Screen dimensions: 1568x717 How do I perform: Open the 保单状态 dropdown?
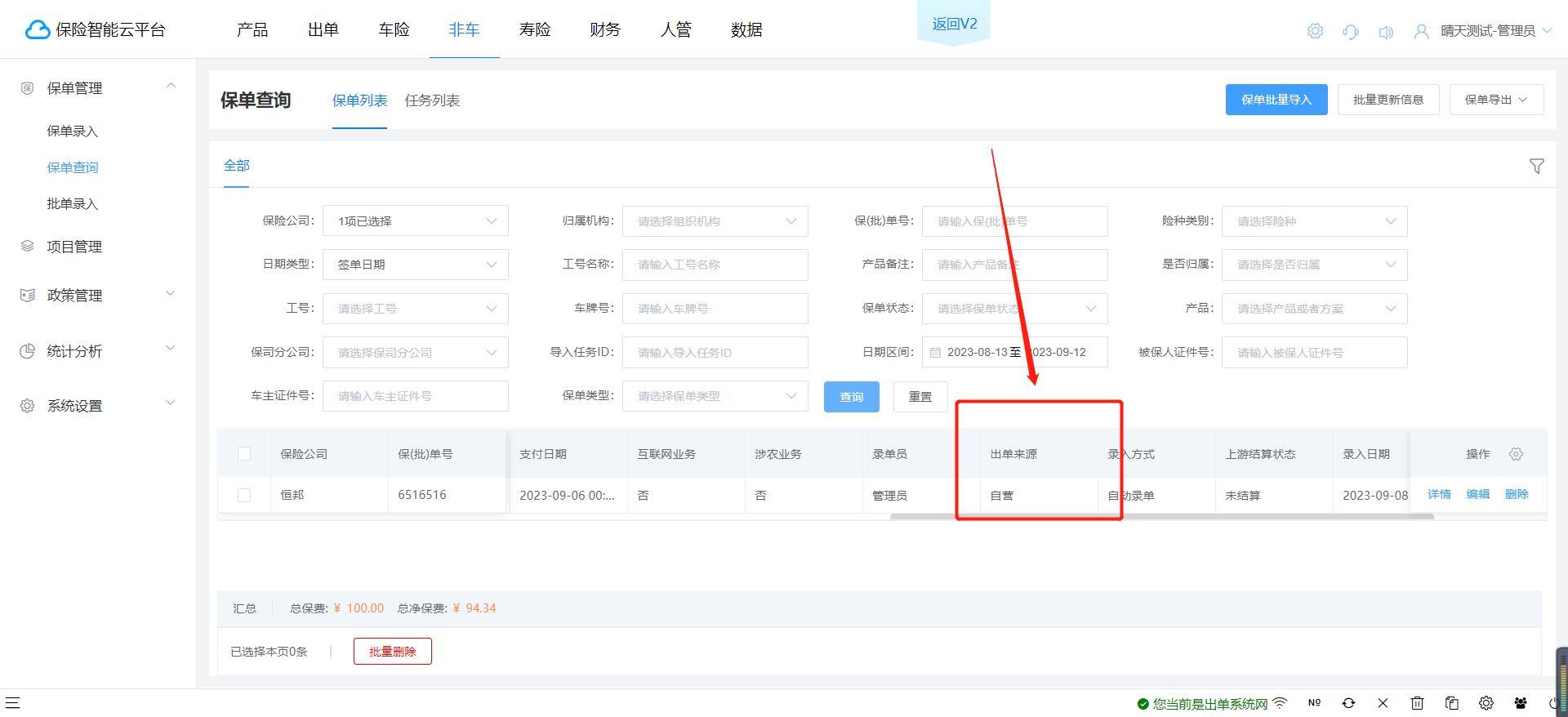tap(1015, 309)
